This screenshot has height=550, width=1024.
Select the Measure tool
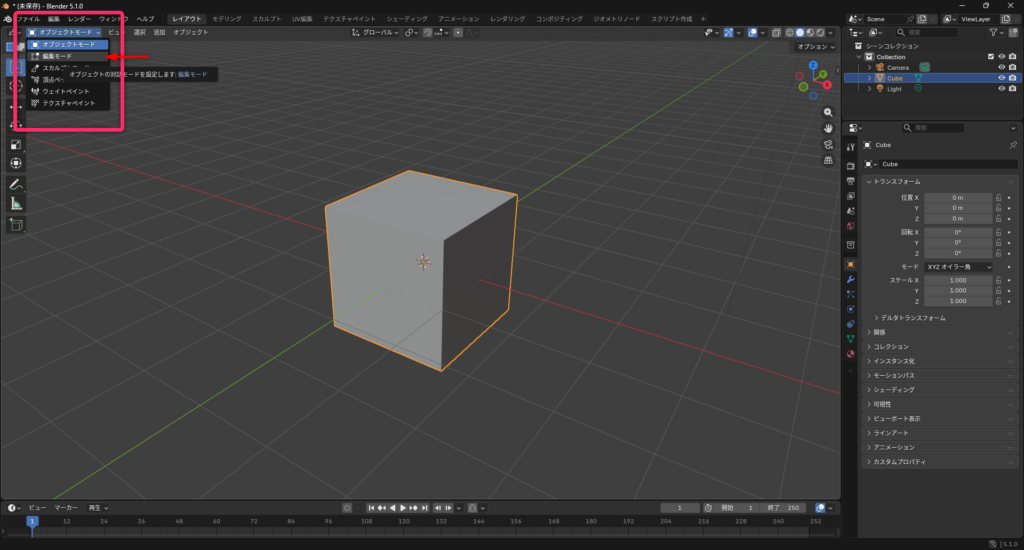[x=16, y=204]
